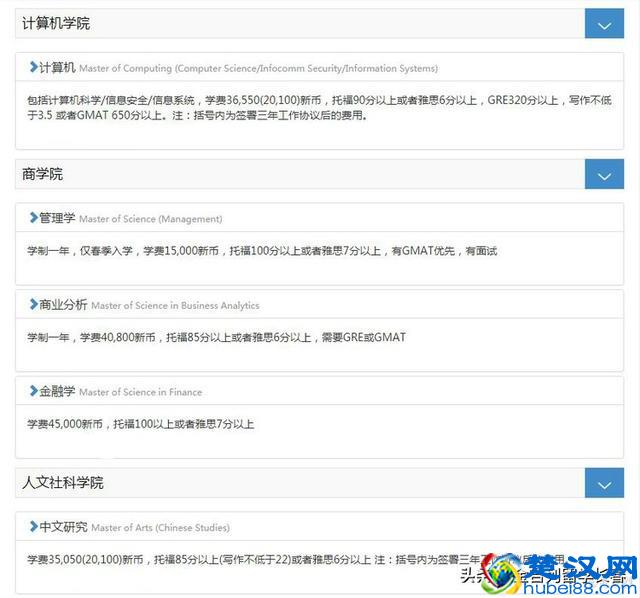Screen dimensions: 640x598
Task: Open the 商业分析 Business Analytics program title
Action: pyautogui.click(x=149, y=305)
